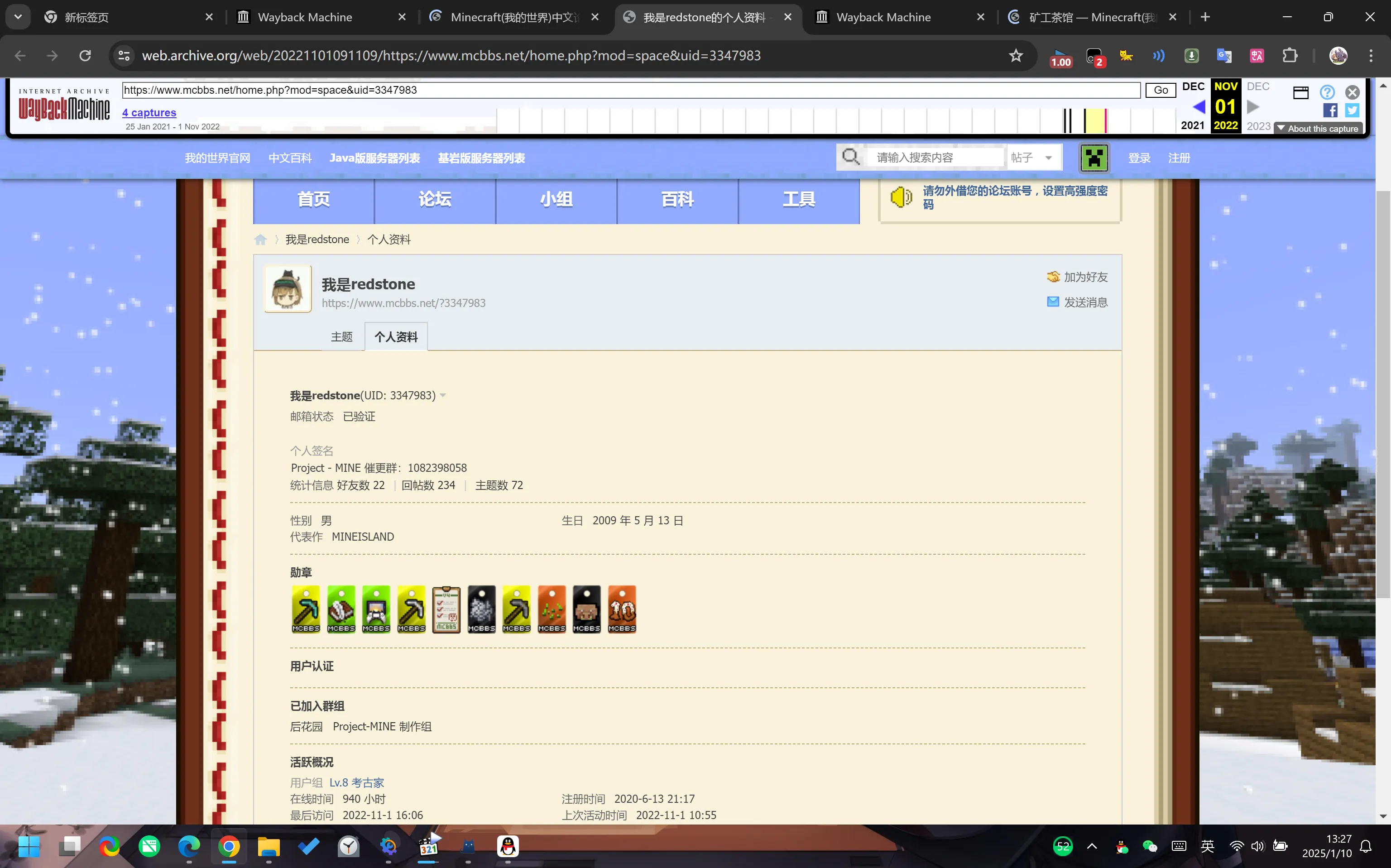
Task: View site information icon in address bar
Action: point(124,56)
